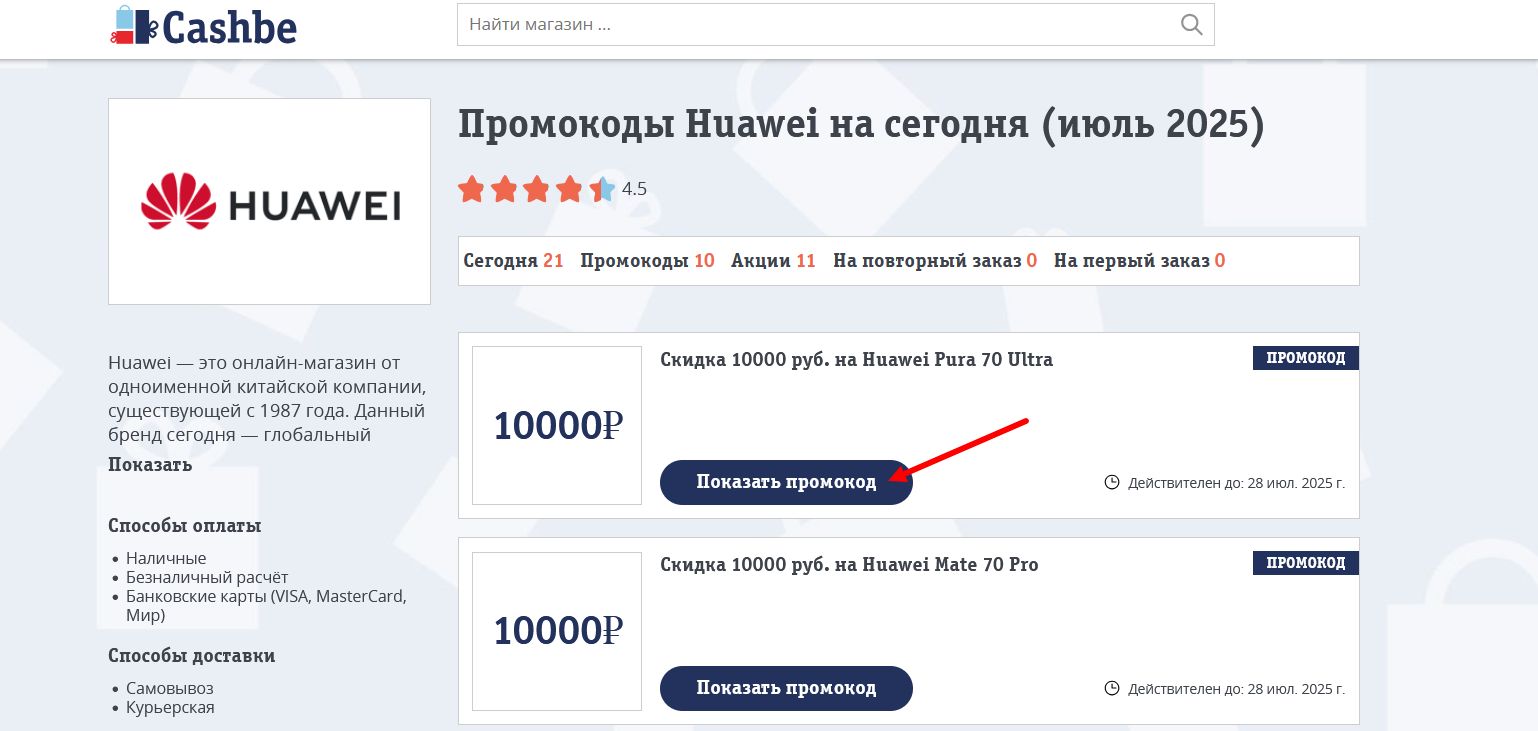Click the "Безналичный расчёт" list item
This screenshot has width=1538, height=731.
pyautogui.click(x=207, y=577)
